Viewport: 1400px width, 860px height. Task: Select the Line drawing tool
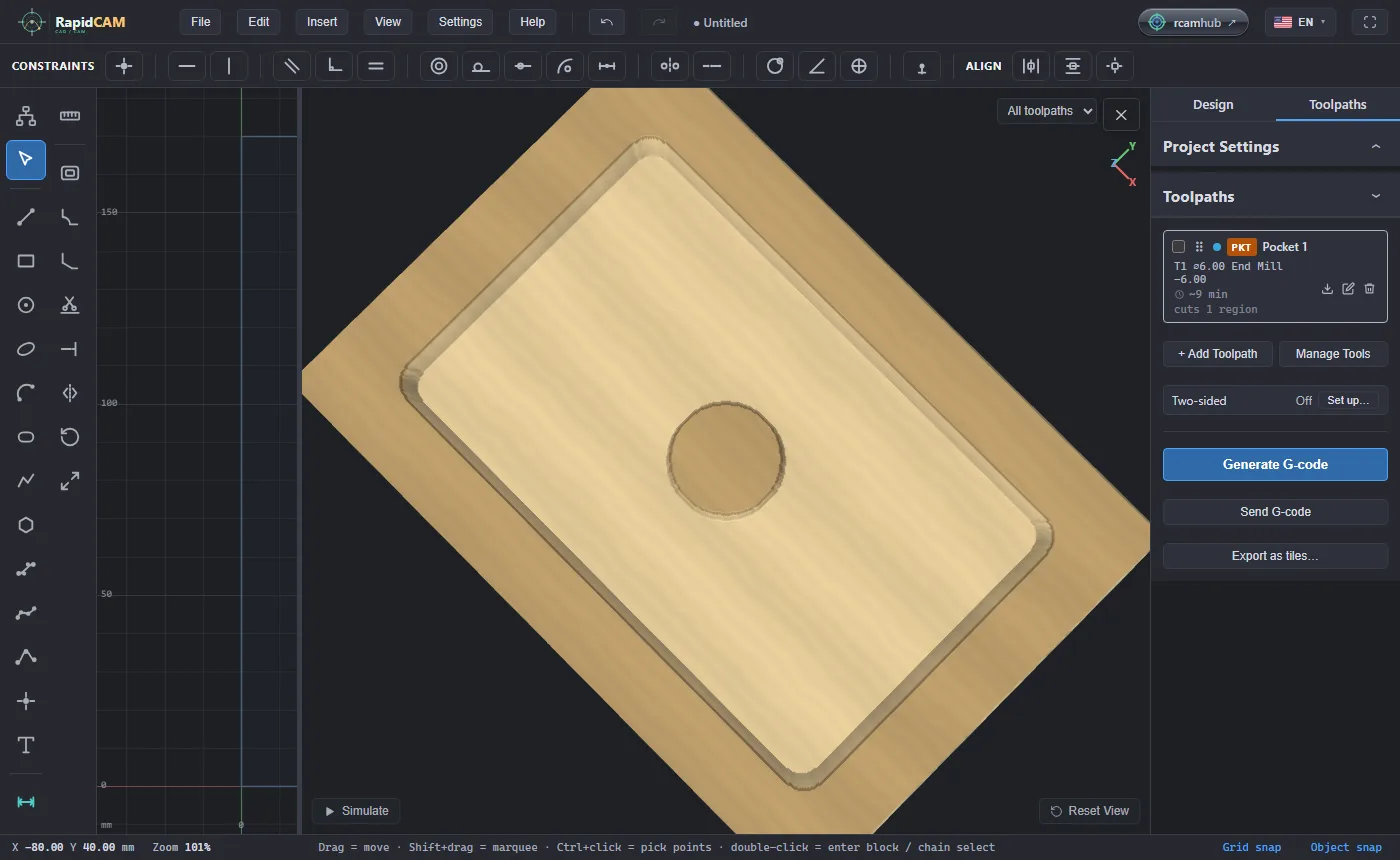pyautogui.click(x=26, y=217)
